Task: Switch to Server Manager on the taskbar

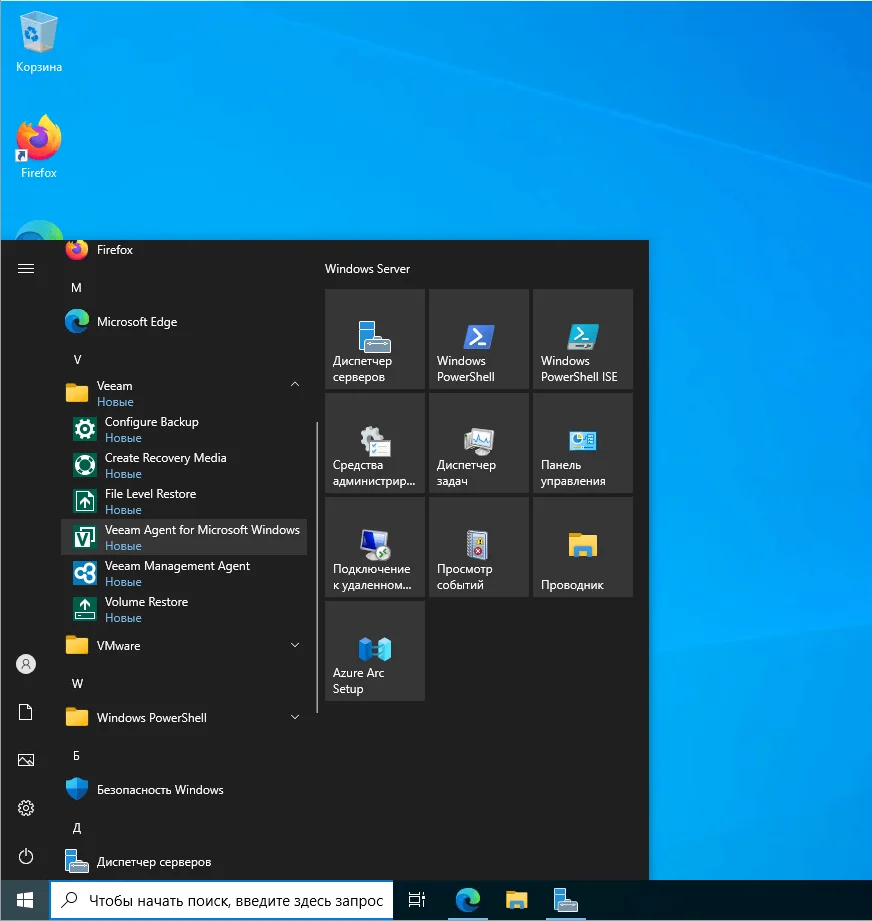Action: point(565,900)
